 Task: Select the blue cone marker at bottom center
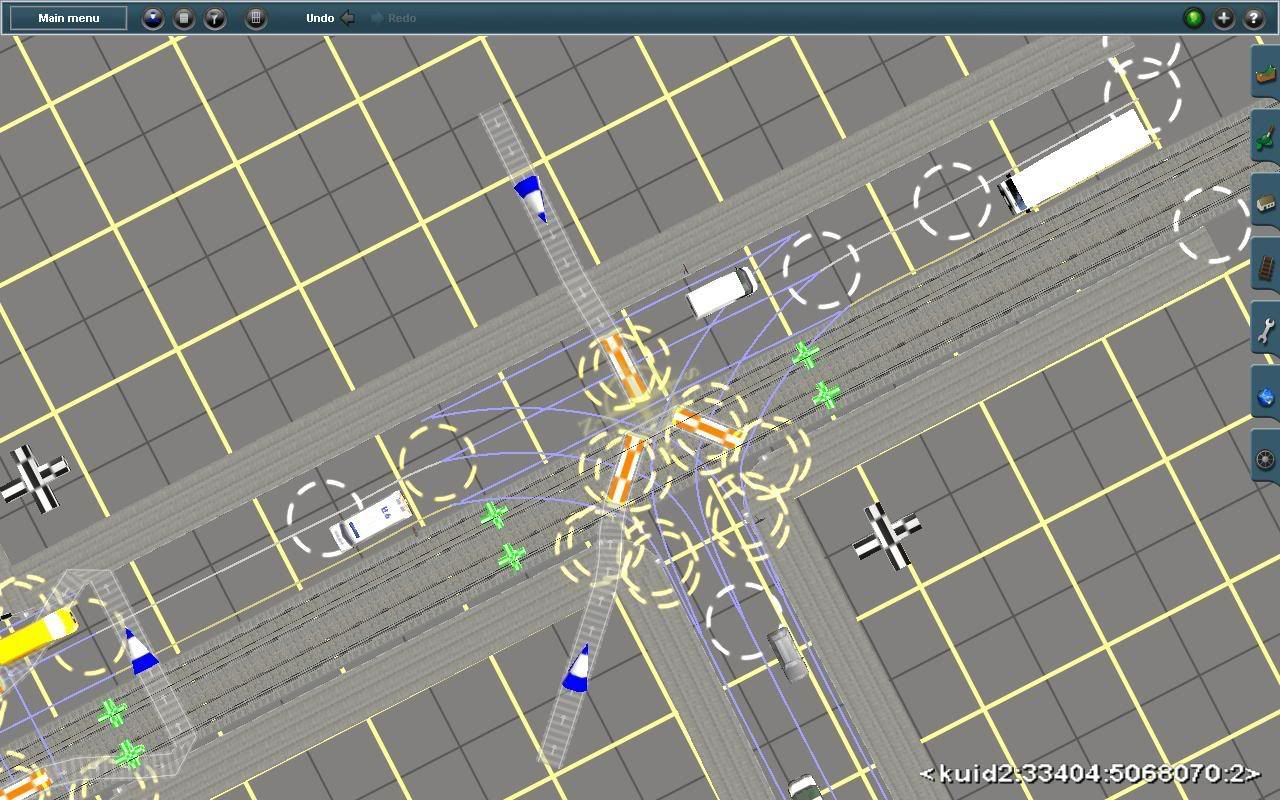pos(577,668)
